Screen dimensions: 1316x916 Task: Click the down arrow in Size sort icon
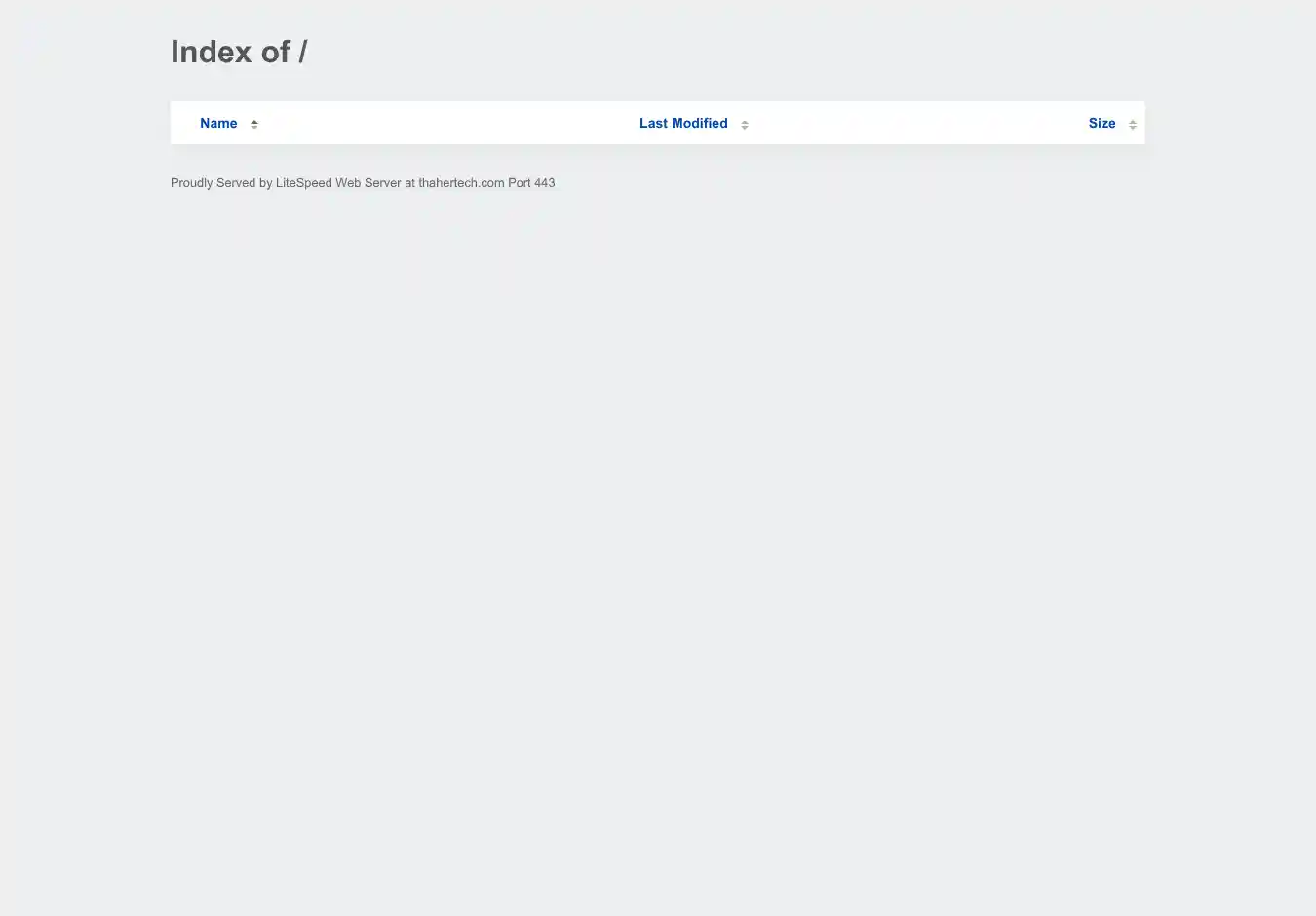pos(1133,127)
